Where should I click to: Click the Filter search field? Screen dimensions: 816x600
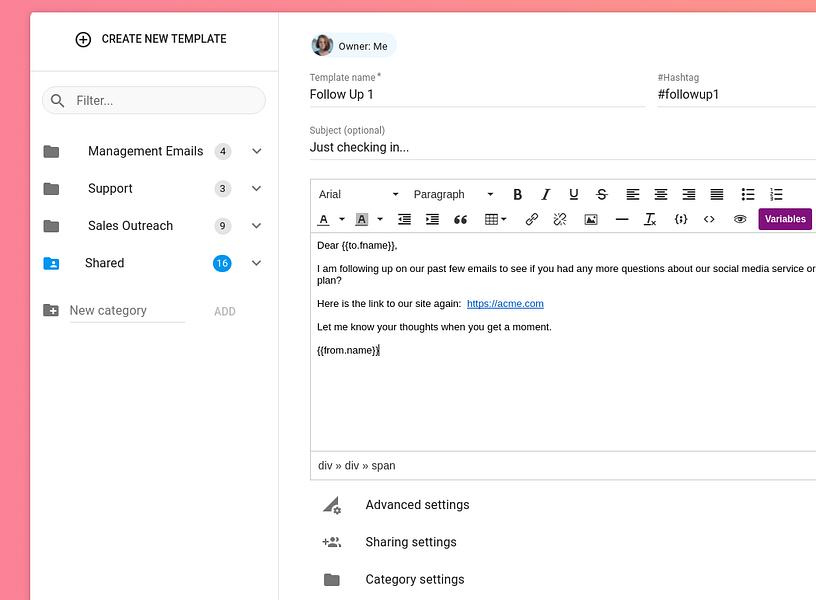(154, 100)
